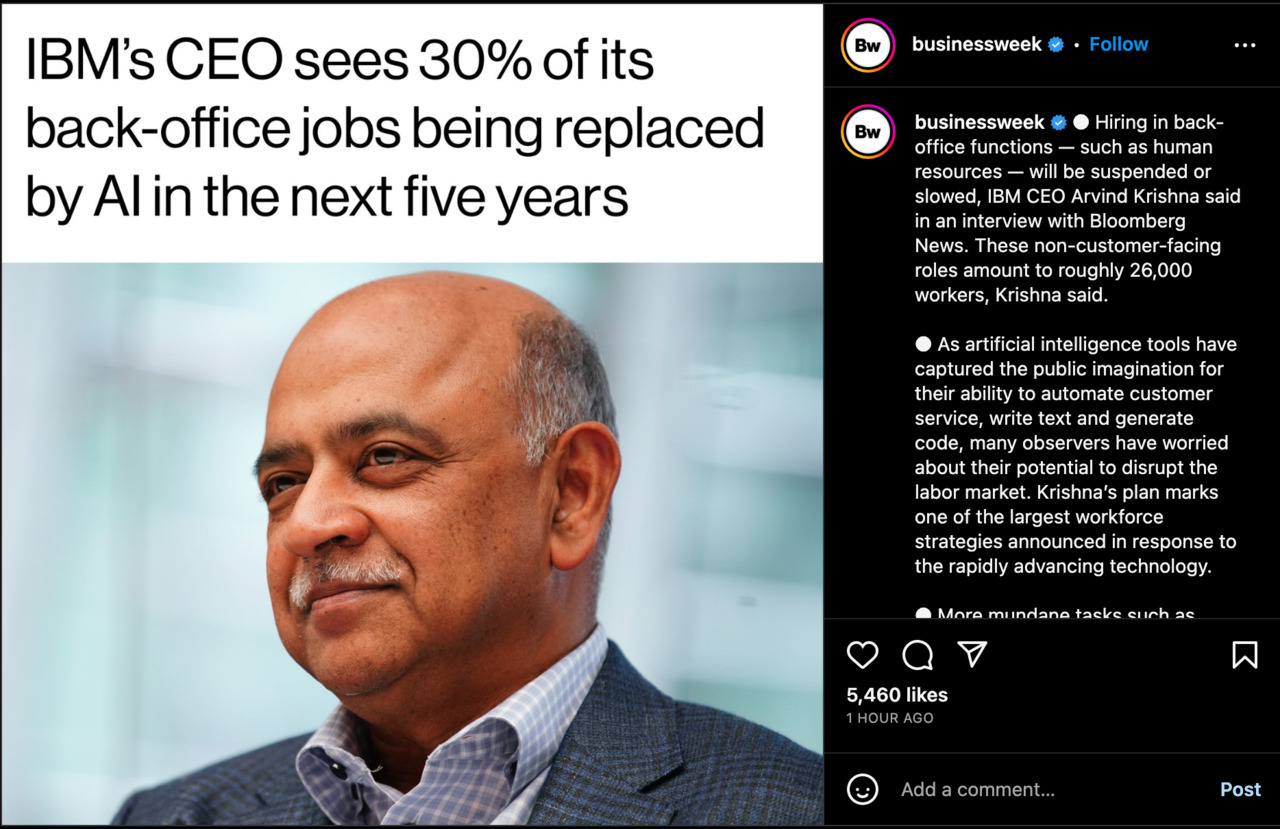Viewport: 1280px width, 829px height.
Task: Post your comment
Action: 1240,789
